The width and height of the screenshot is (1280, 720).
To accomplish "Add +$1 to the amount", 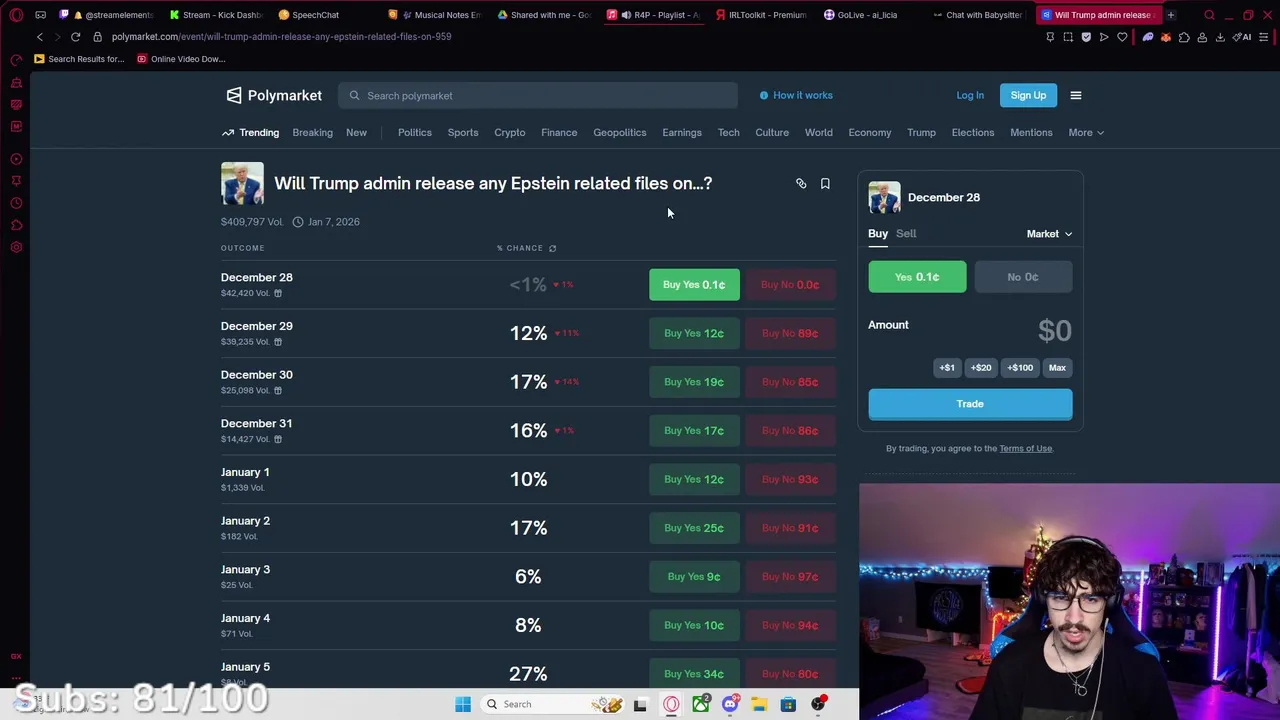I will click(947, 368).
